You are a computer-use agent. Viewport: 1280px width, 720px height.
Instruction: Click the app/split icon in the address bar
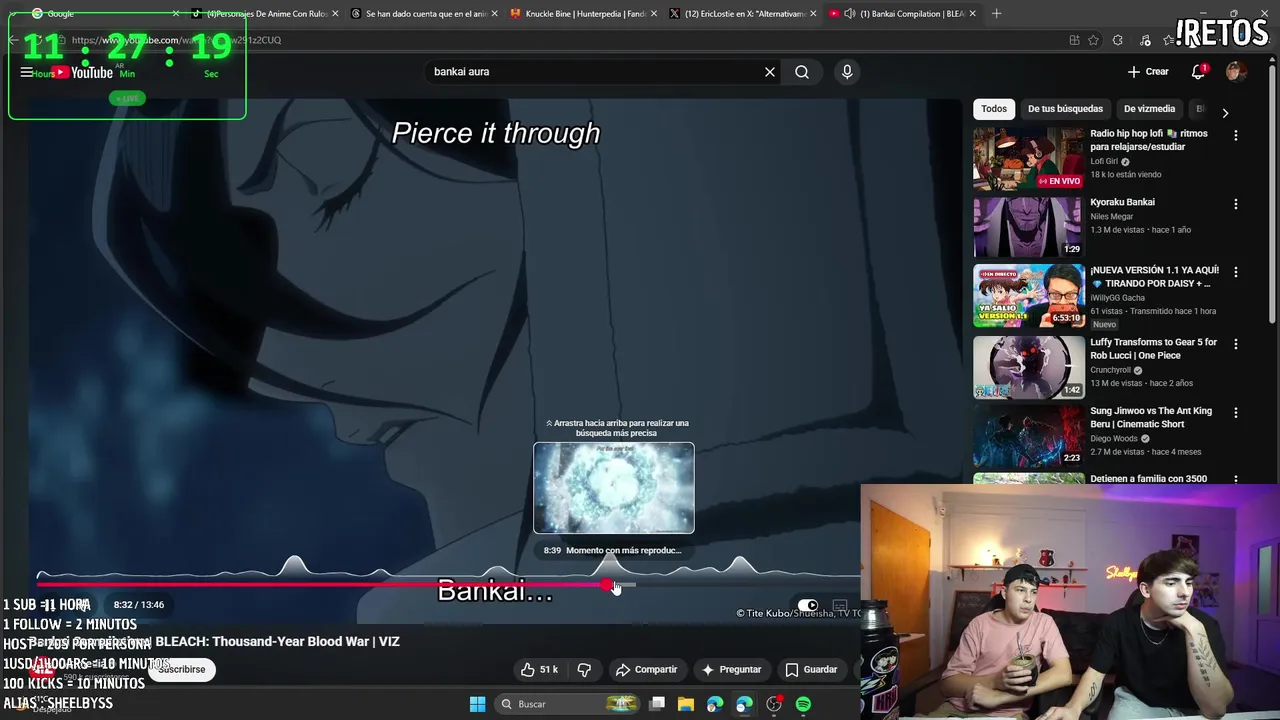click(1074, 40)
